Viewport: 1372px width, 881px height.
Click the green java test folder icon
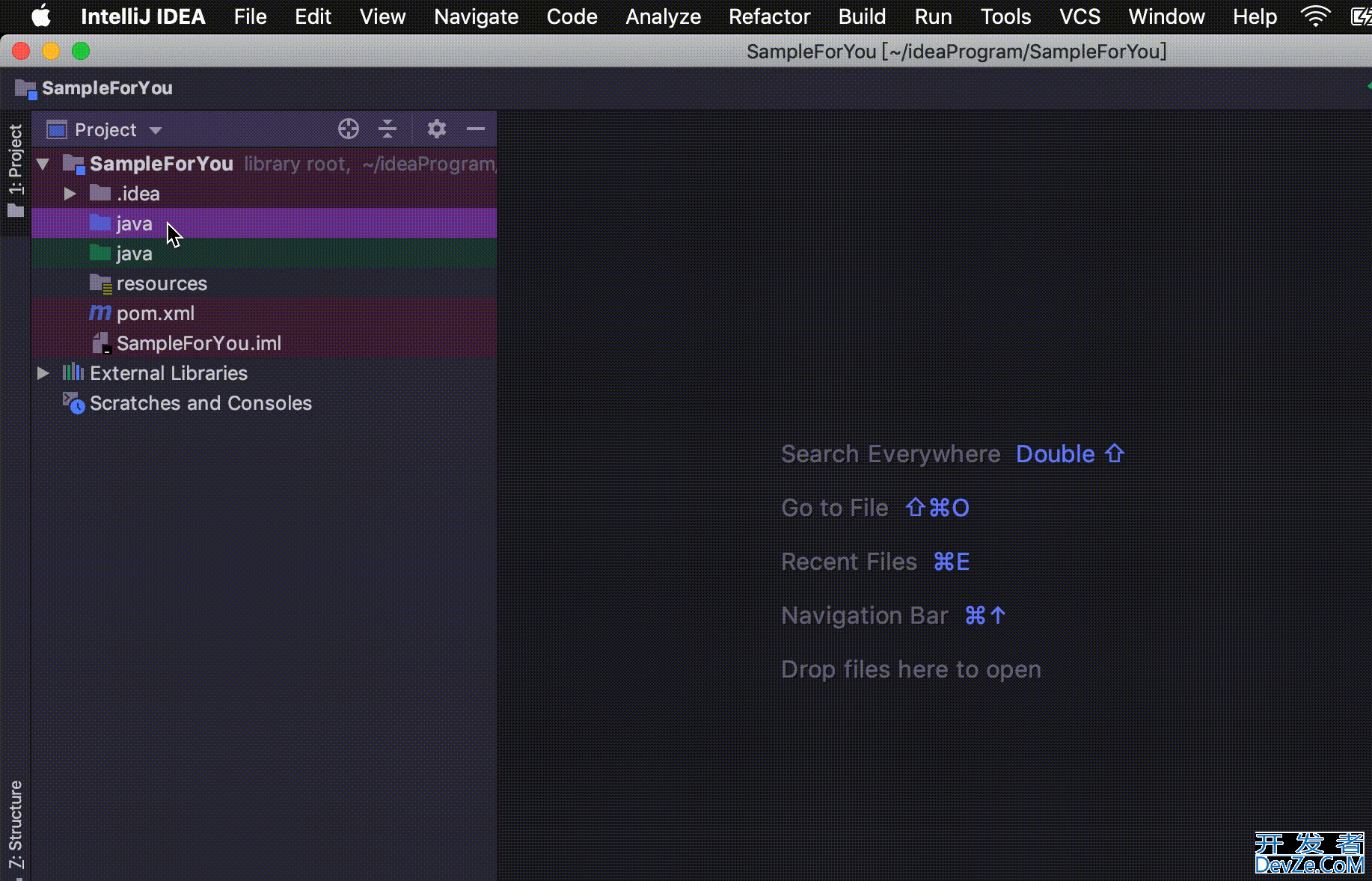pyautogui.click(x=99, y=254)
